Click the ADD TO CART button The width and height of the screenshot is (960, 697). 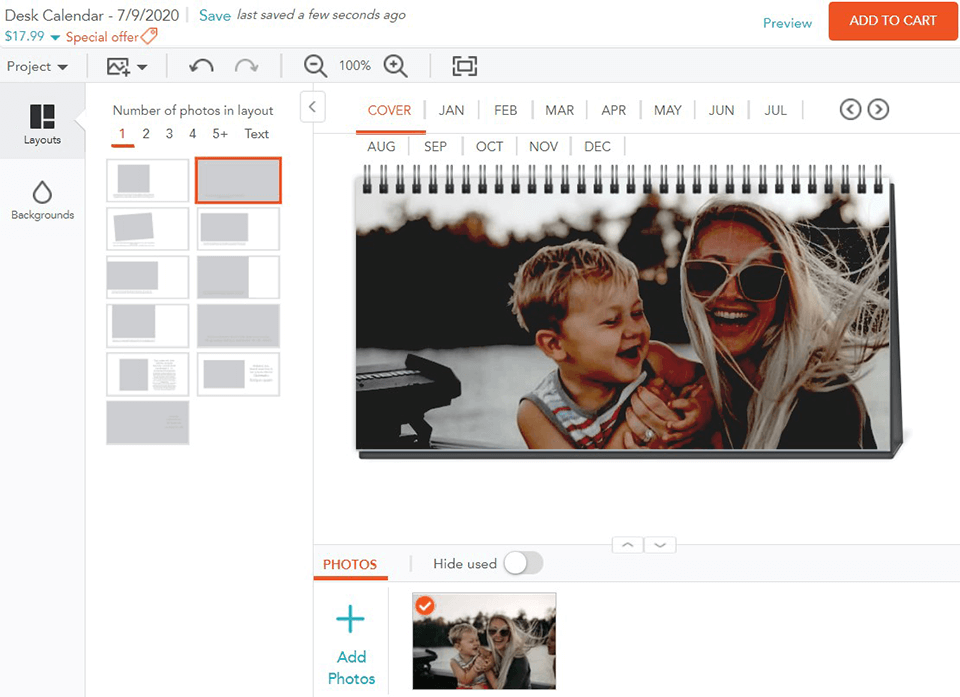(x=892, y=21)
